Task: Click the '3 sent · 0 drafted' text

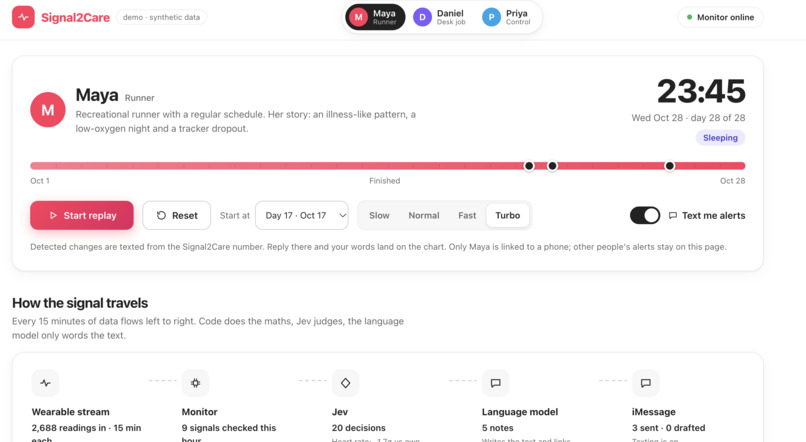Action: [669, 428]
